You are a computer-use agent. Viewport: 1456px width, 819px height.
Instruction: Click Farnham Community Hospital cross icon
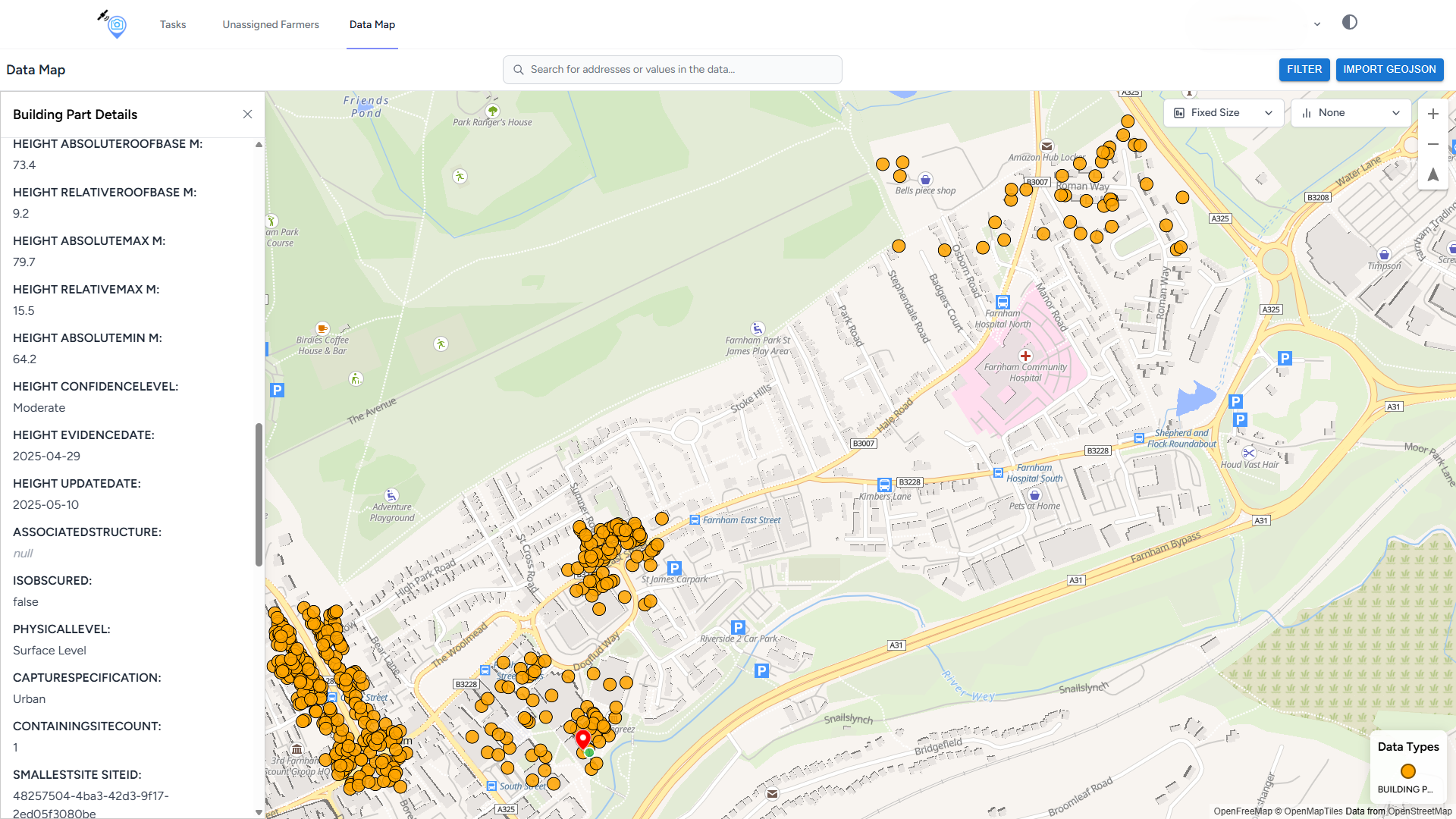[1025, 356]
